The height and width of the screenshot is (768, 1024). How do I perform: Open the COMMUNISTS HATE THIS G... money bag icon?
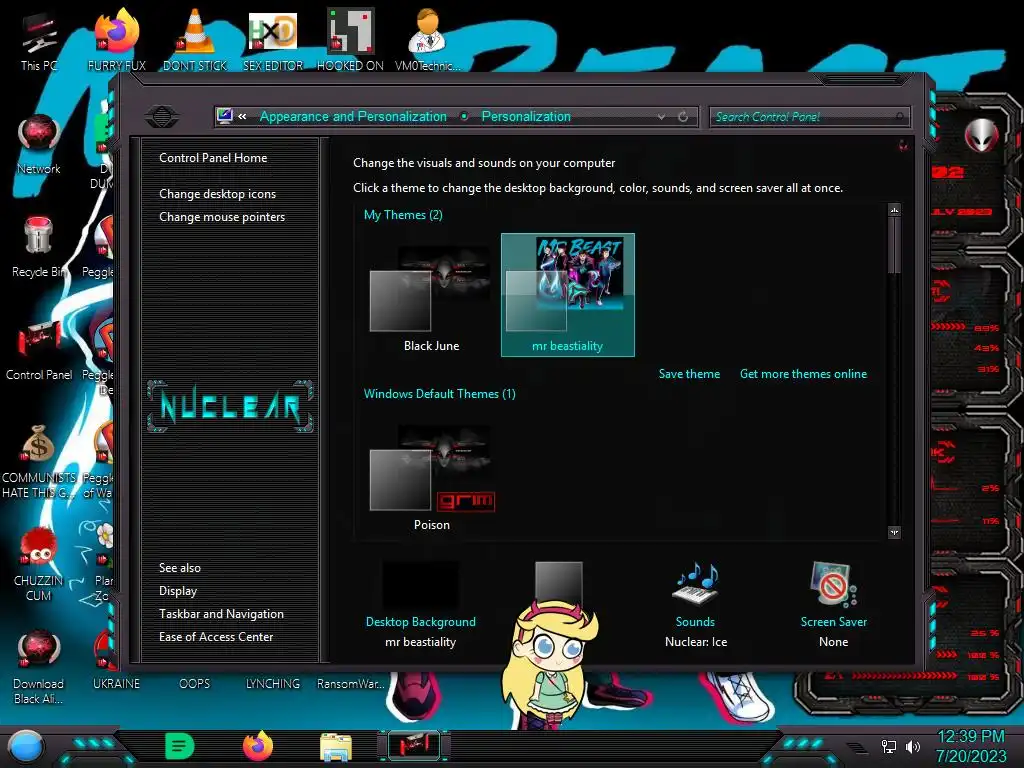(x=39, y=461)
